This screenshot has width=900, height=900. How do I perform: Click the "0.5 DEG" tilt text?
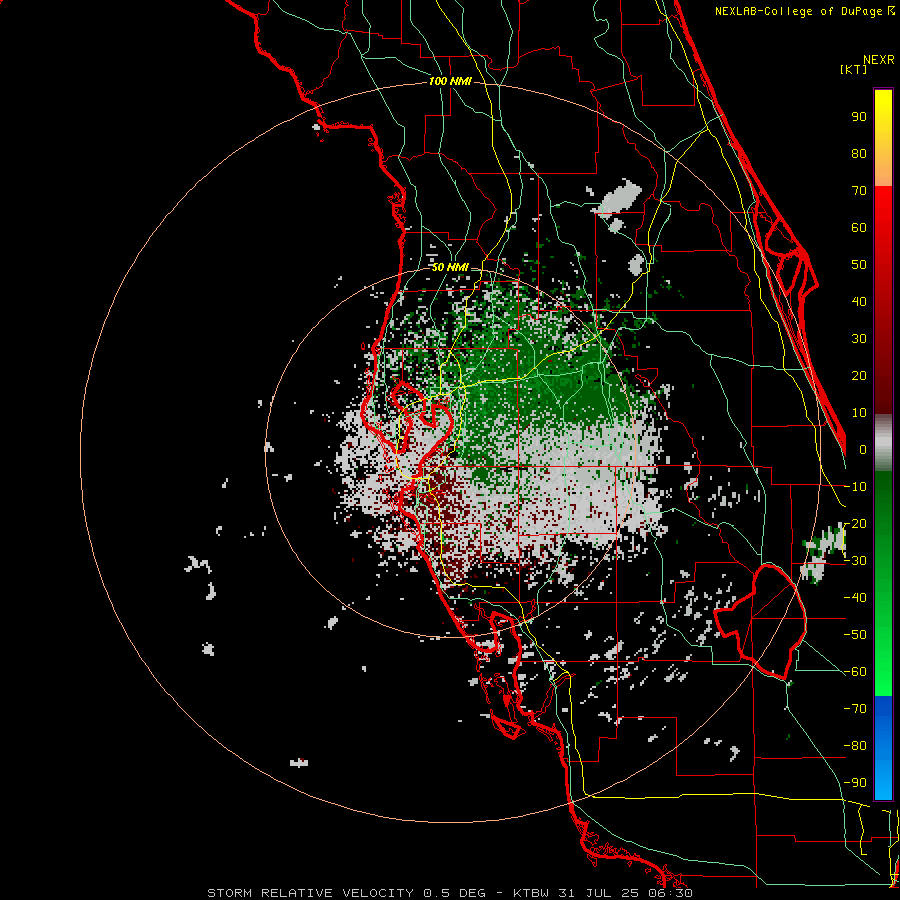[x=454, y=893]
